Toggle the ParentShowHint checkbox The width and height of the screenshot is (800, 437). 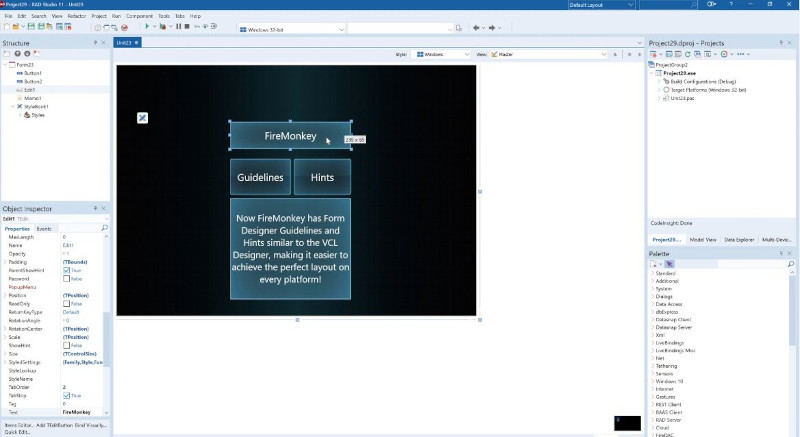[66, 270]
